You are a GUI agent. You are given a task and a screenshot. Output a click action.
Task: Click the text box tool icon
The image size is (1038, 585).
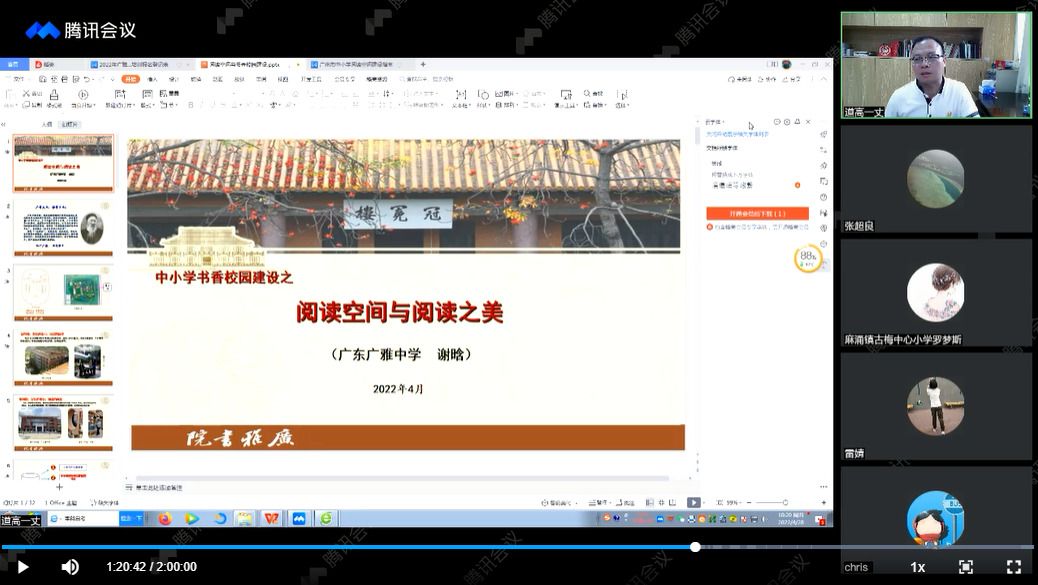[461, 95]
